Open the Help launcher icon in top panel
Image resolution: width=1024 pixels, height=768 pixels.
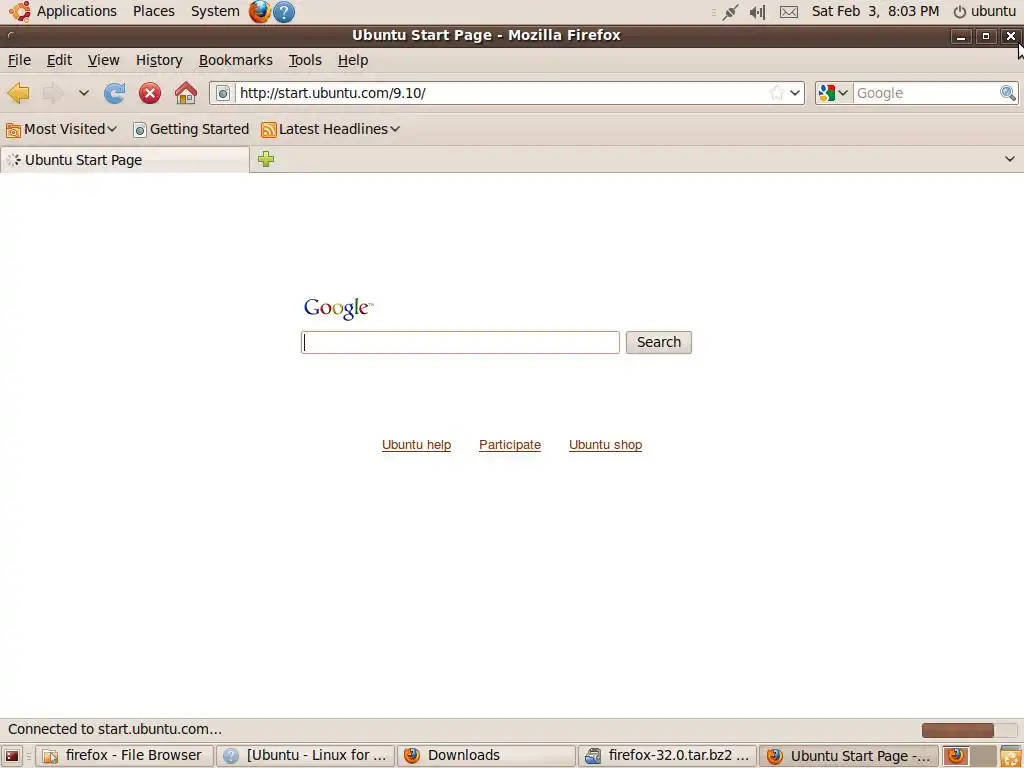(283, 12)
